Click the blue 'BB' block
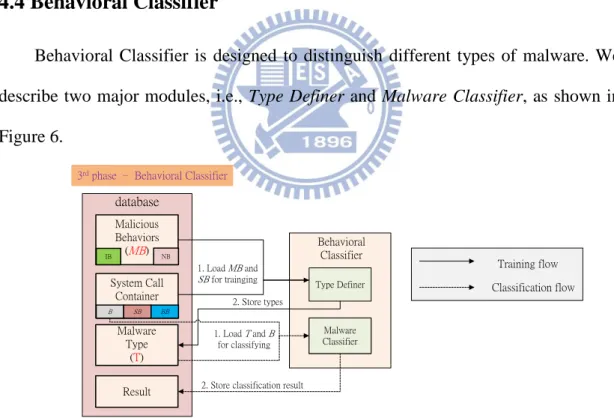Image resolution: width=614 pixels, height=418 pixels. click(165, 312)
